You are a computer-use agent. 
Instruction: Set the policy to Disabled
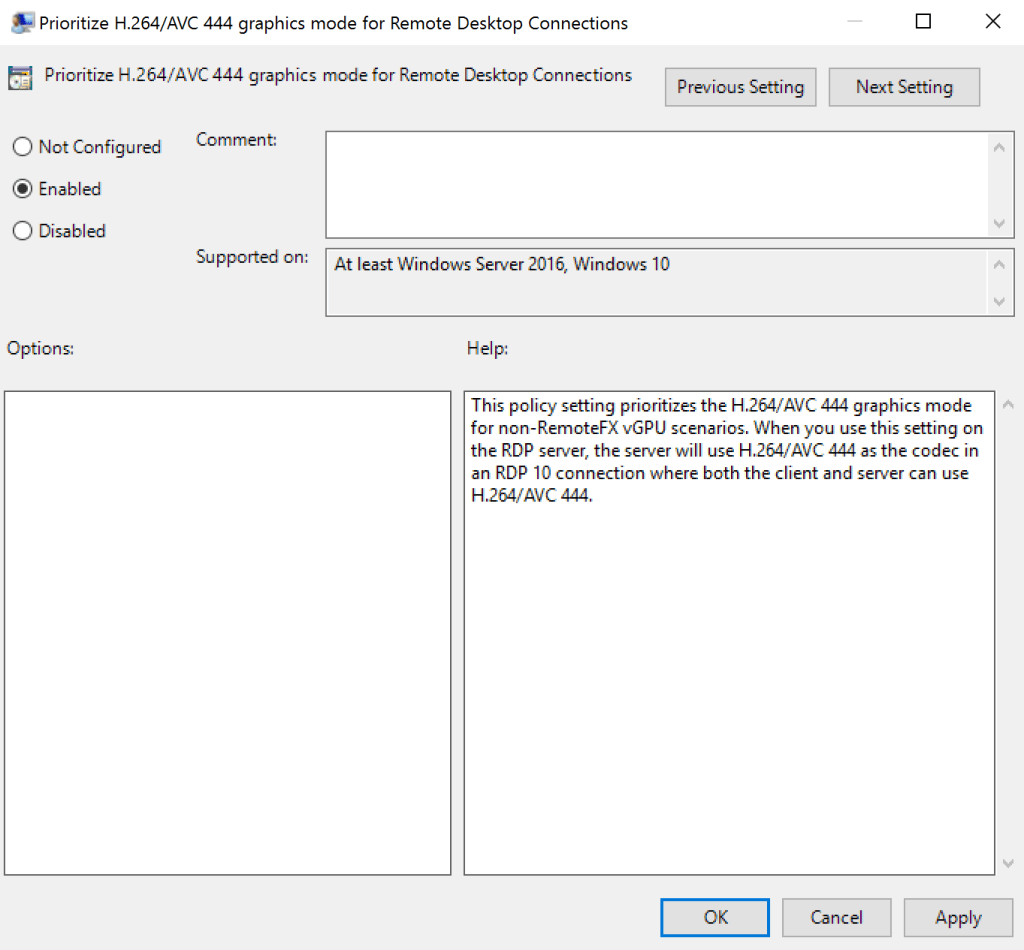[22, 231]
